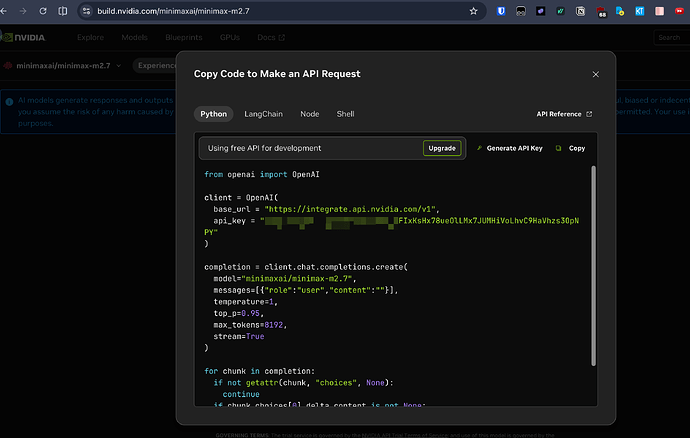
Task: Click the base_url string in the code
Action: coord(350,209)
